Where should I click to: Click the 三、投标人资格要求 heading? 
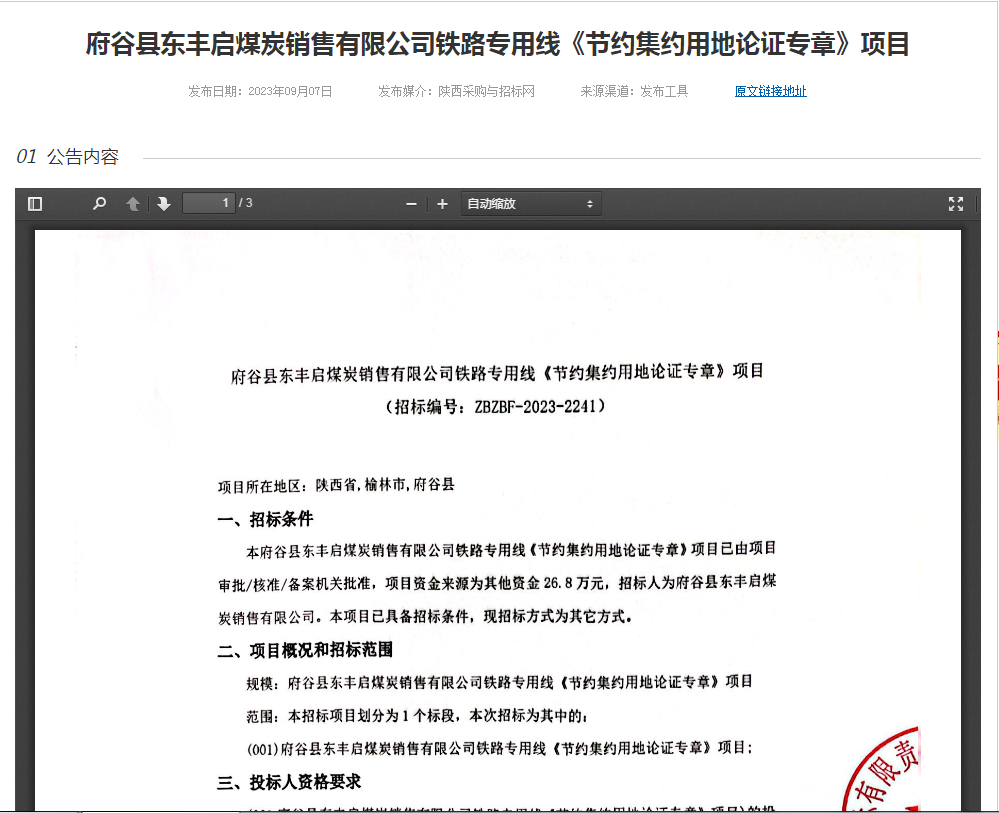pos(289,782)
